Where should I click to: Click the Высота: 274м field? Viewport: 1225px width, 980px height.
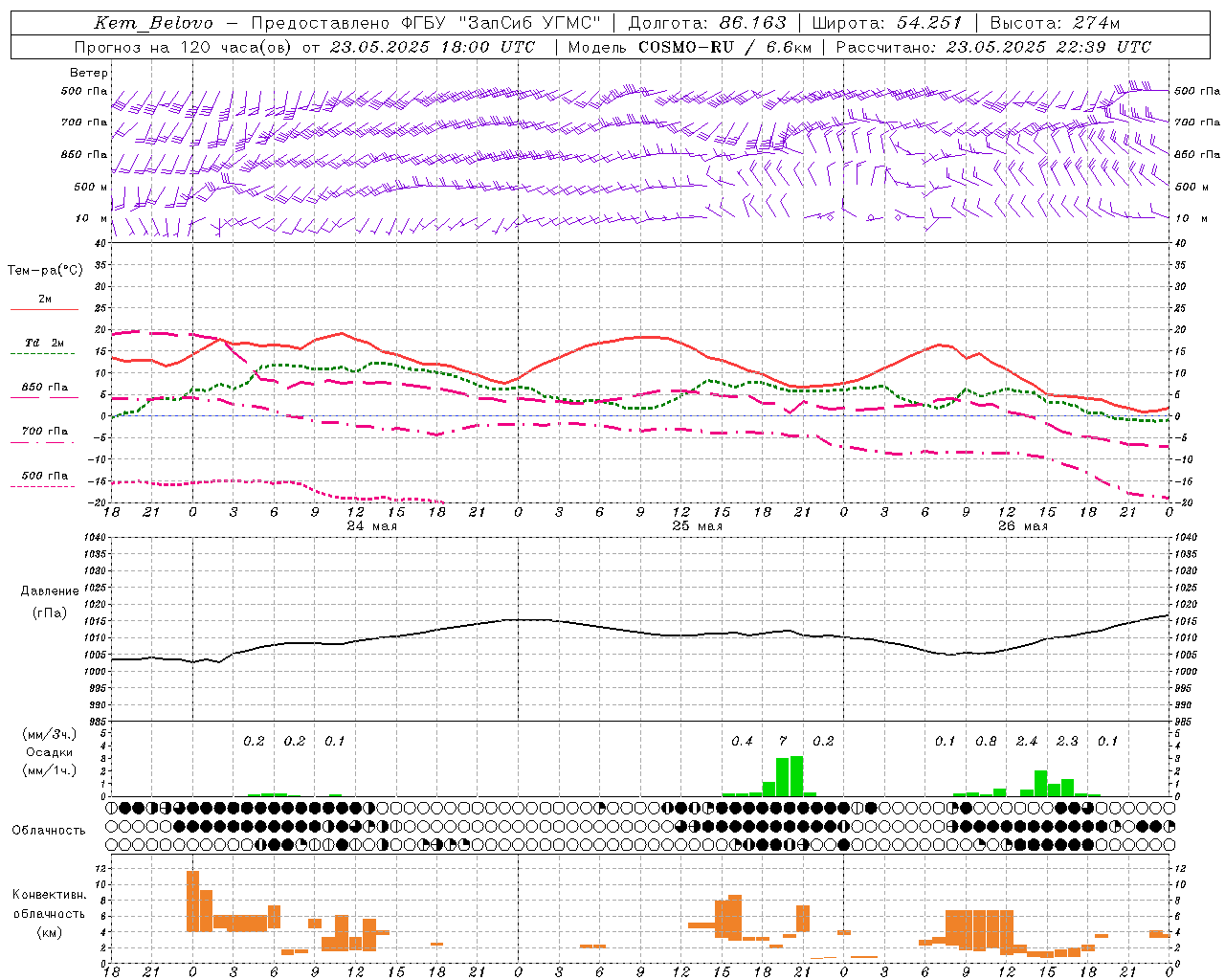(1055, 23)
